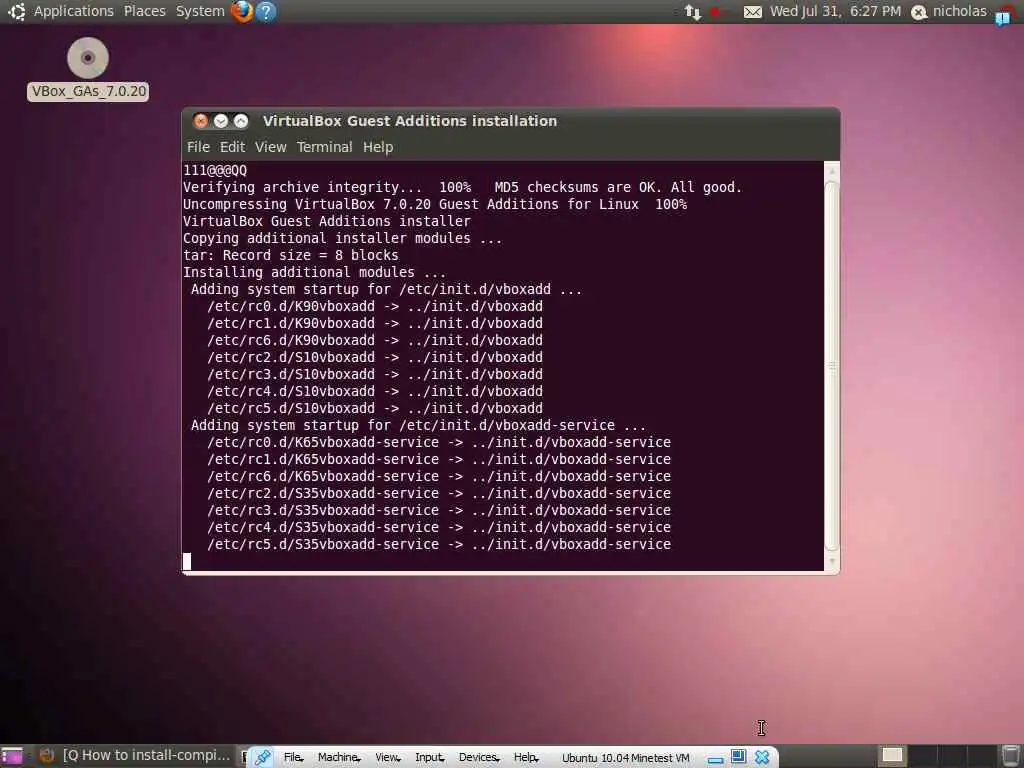Expand the Devices dropdown on VirtualBox mini toolbar

click(x=479, y=758)
